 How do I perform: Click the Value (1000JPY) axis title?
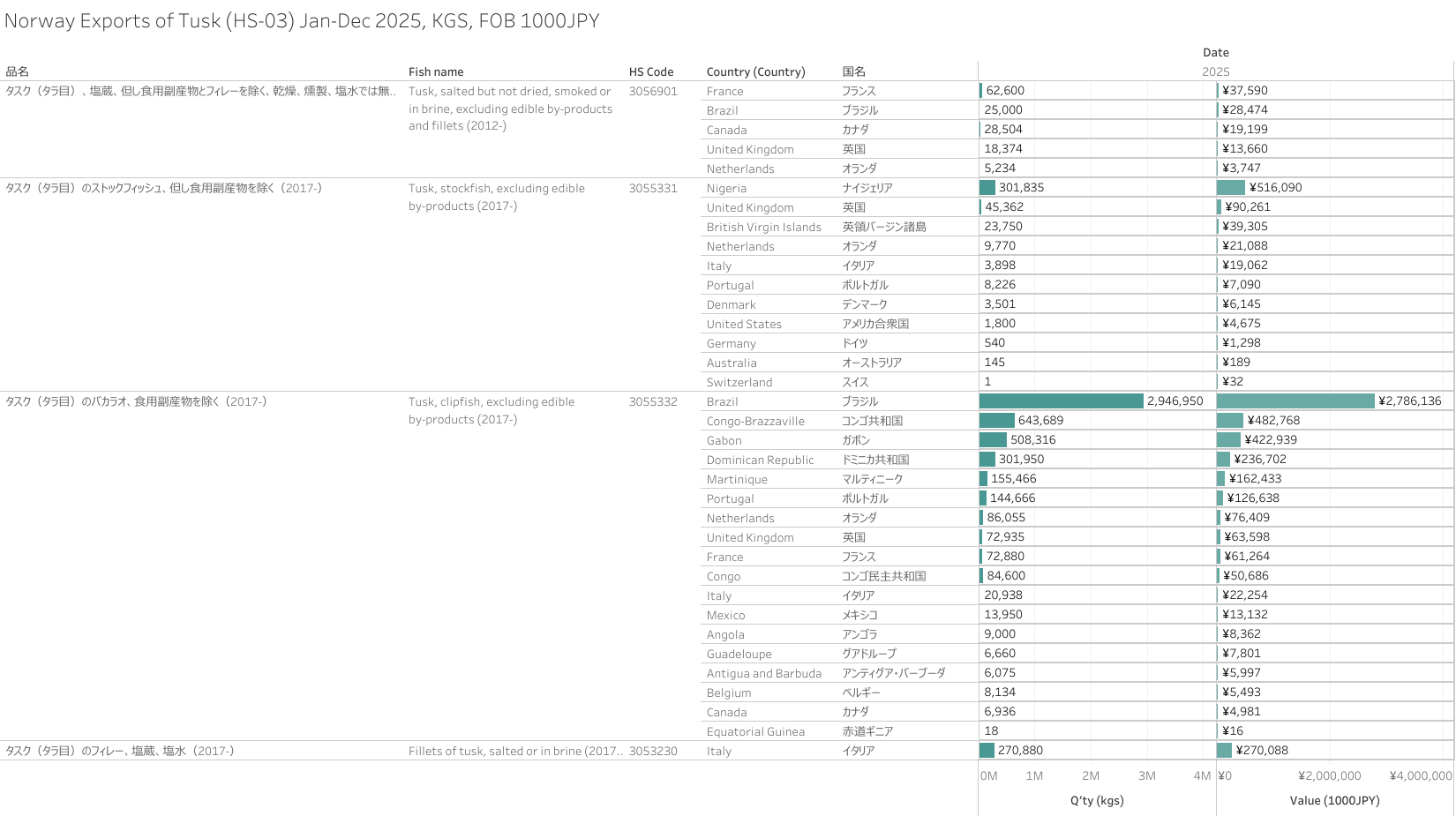click(1334, 801)
